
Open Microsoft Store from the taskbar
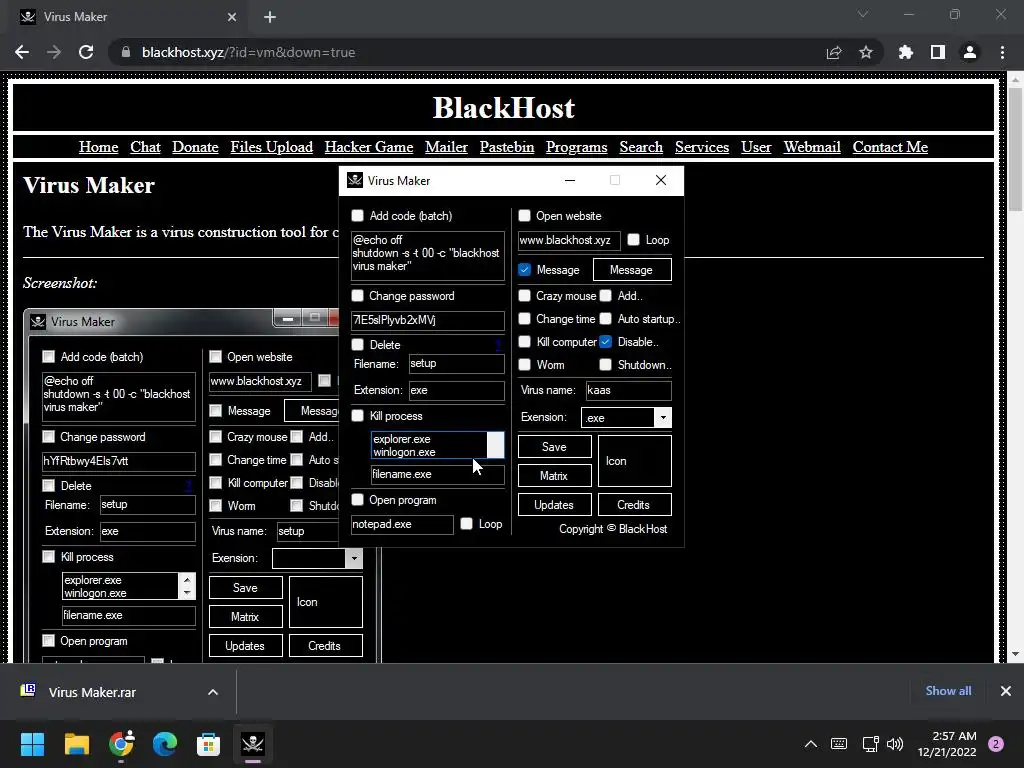[208, 744]
